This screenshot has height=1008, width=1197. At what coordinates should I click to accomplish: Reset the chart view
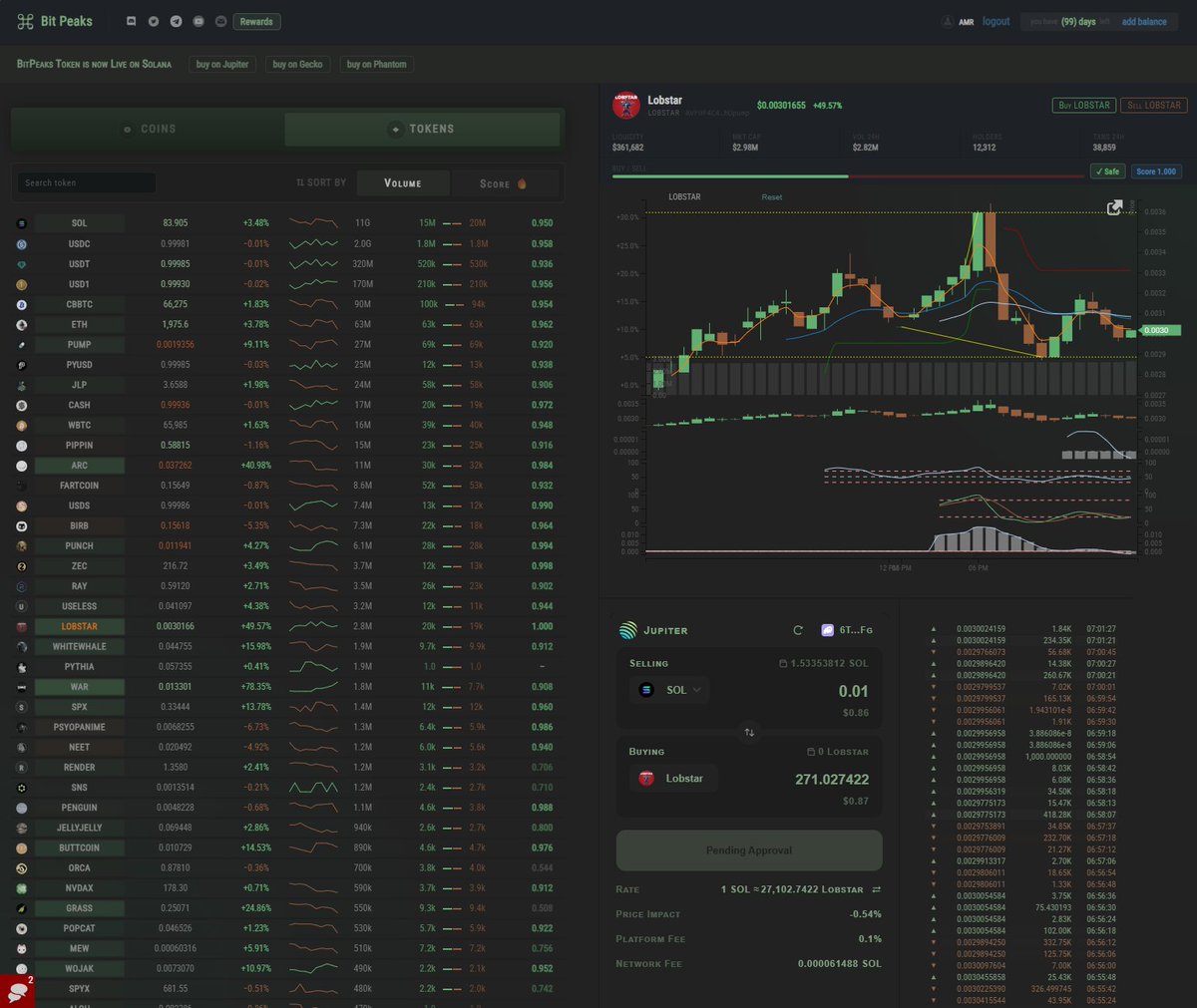772,197
